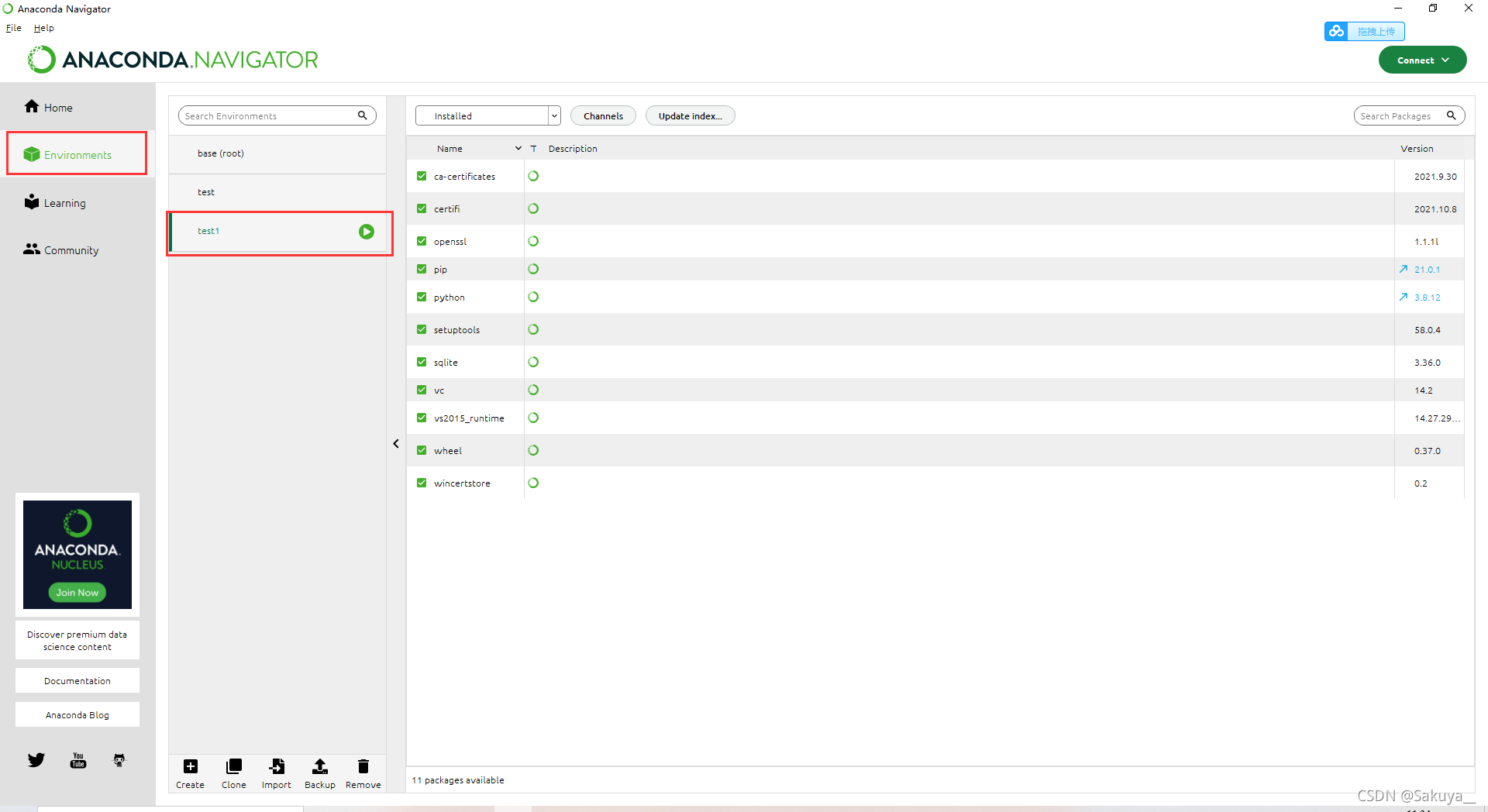Select the test1 environment name
The height and width of the screenshot is (812, 1488).
tap(208, 231)
